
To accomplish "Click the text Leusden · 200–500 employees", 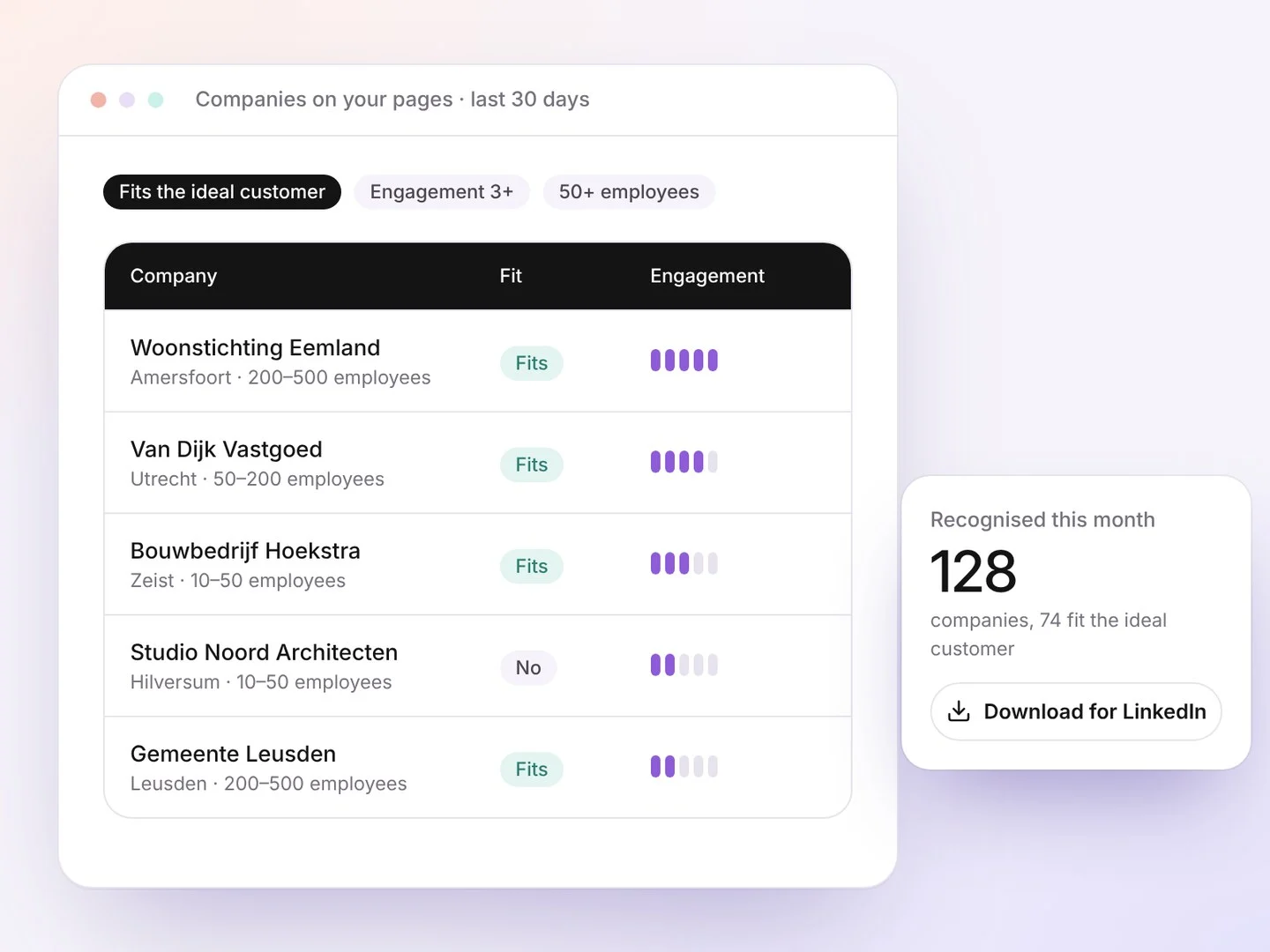I will 269,784.
